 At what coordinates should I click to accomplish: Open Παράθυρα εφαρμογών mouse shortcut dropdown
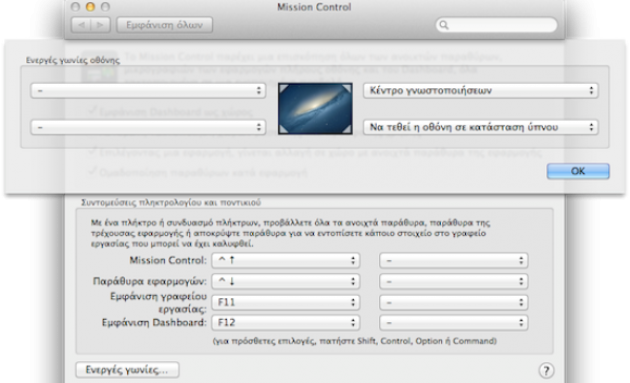click(454, 281)
